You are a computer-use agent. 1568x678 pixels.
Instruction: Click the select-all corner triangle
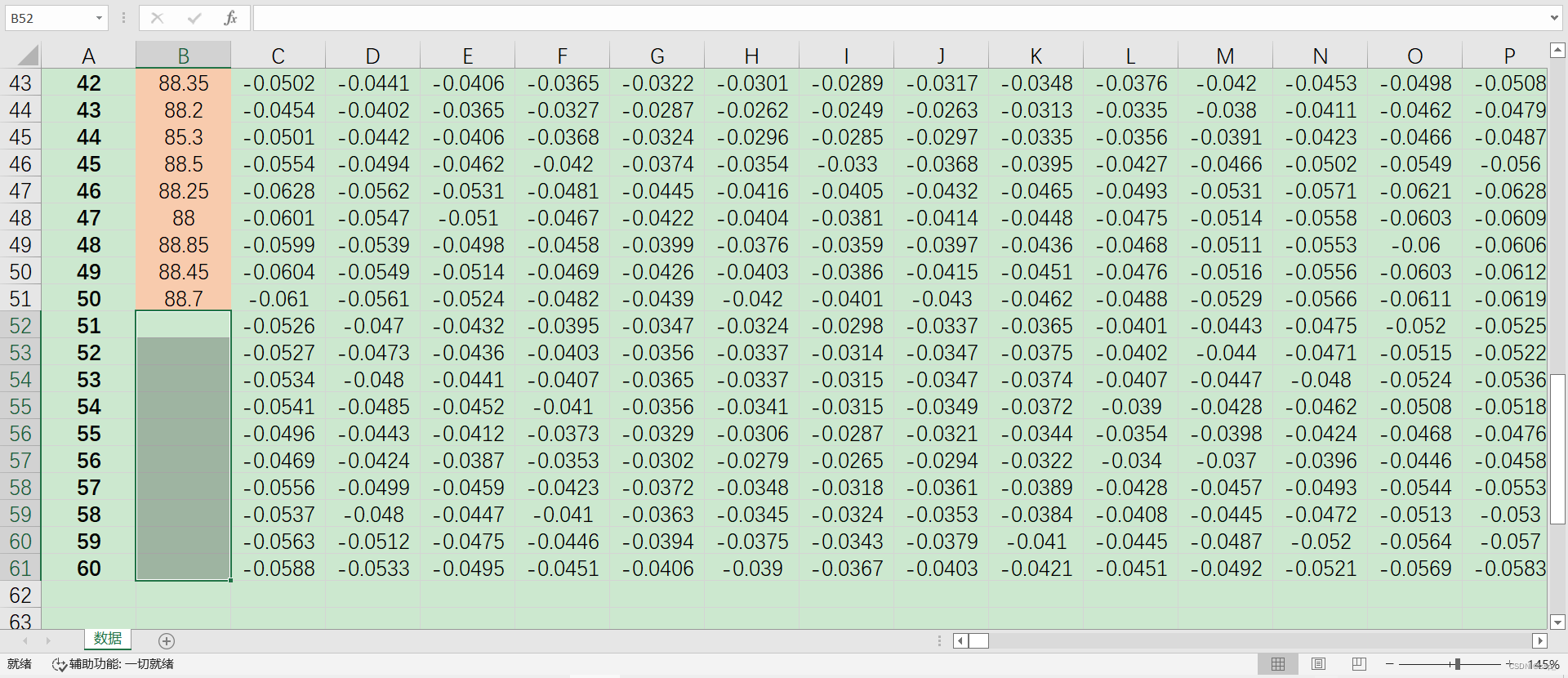pyautogui.click(x=28, y=56)
